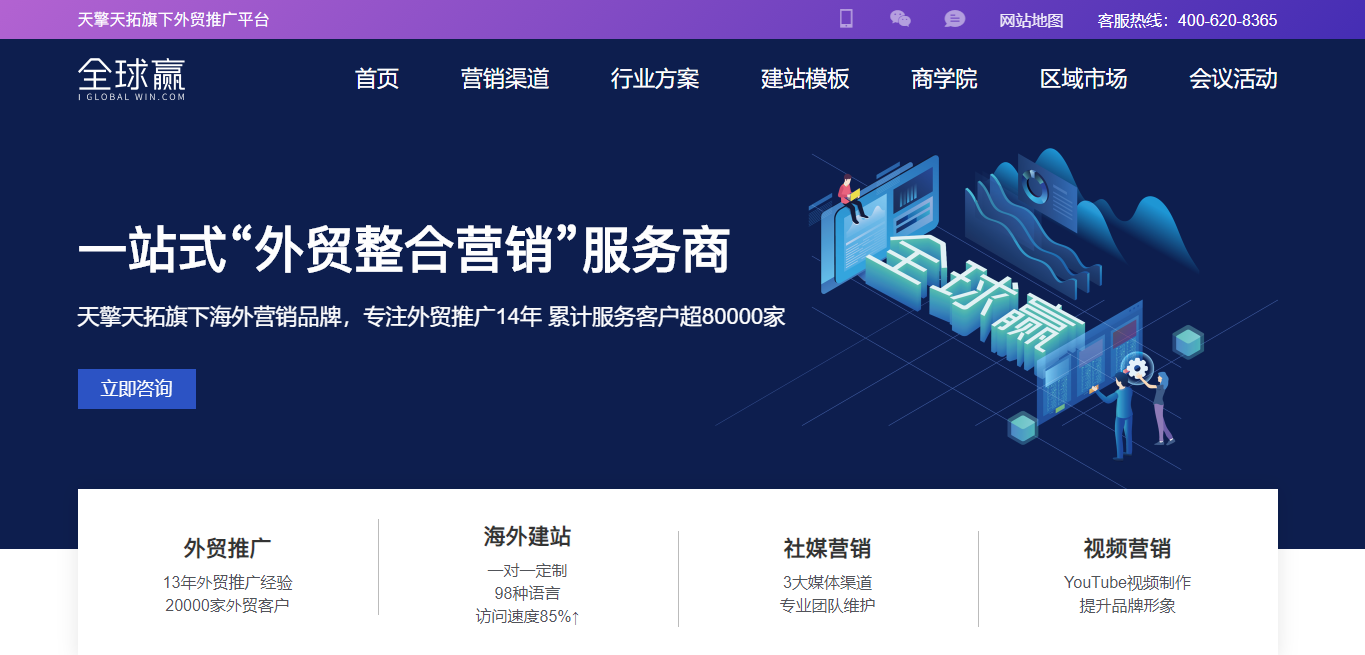Expand the 行业方案 navigation menu

(655, 79)
